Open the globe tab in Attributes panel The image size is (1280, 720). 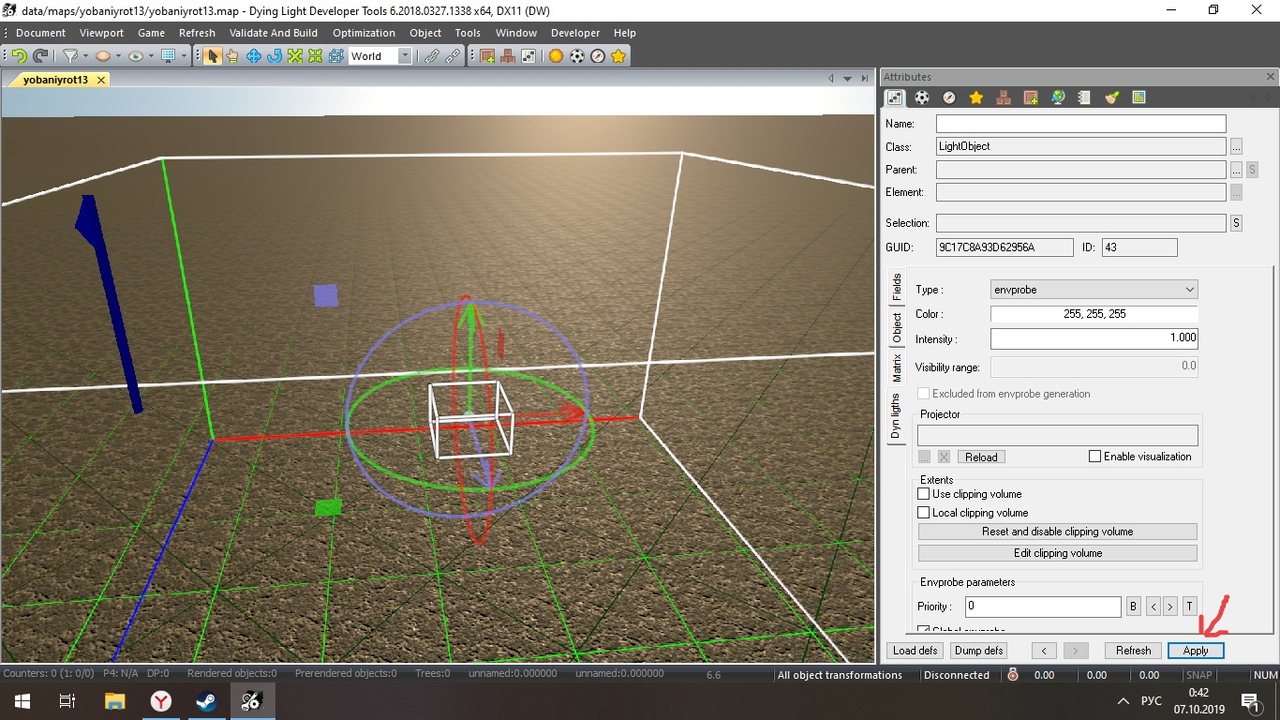click(x=1058, y=98)
